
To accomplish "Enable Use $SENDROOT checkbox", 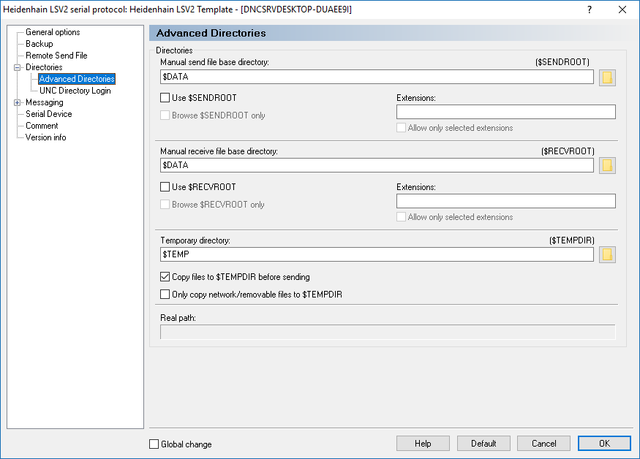I will tap(165, 98).
